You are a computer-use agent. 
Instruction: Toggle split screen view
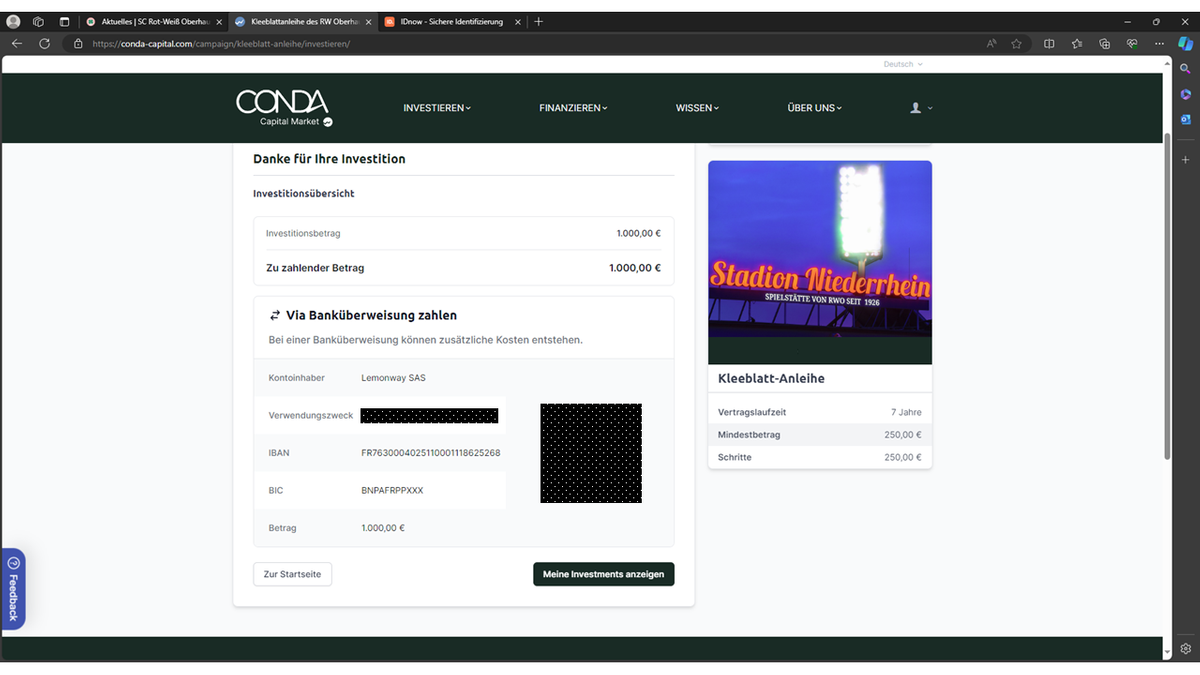[1049, 44]
